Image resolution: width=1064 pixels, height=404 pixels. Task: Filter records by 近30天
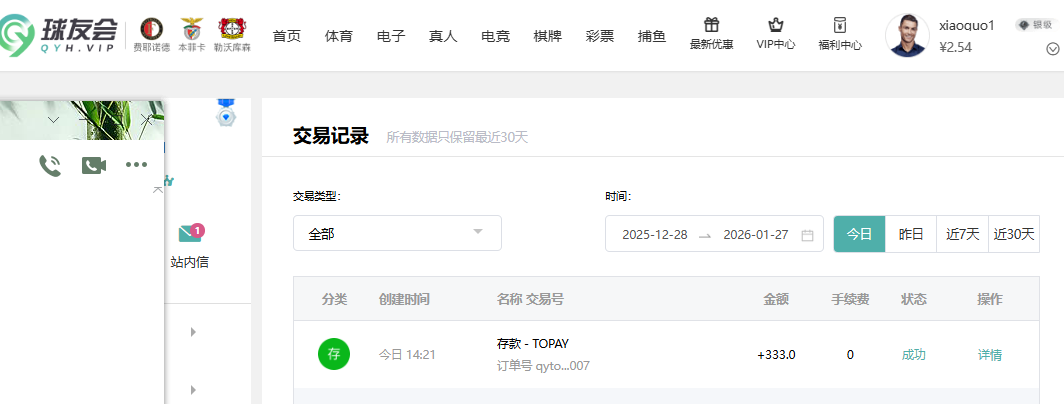coord(1014,234)
